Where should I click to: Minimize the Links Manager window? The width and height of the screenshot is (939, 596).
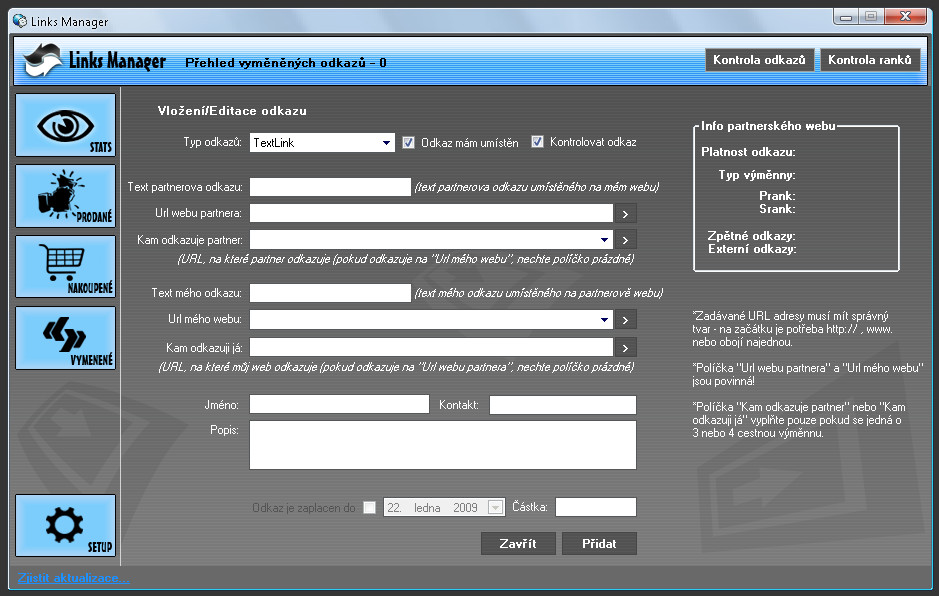tap(846, 17)
